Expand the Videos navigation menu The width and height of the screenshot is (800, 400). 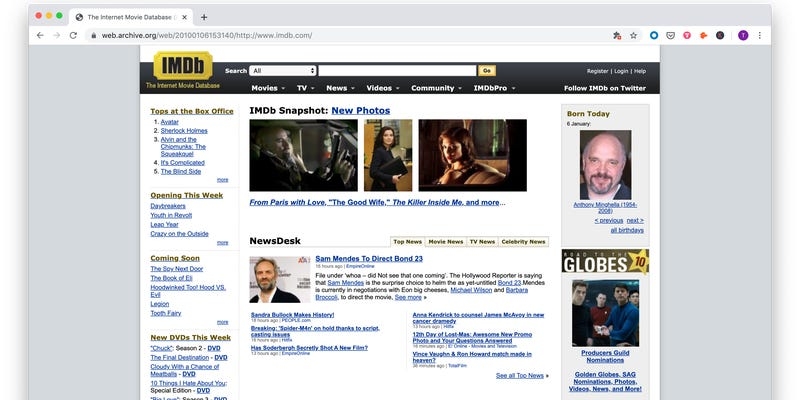(x=383, y=88)
